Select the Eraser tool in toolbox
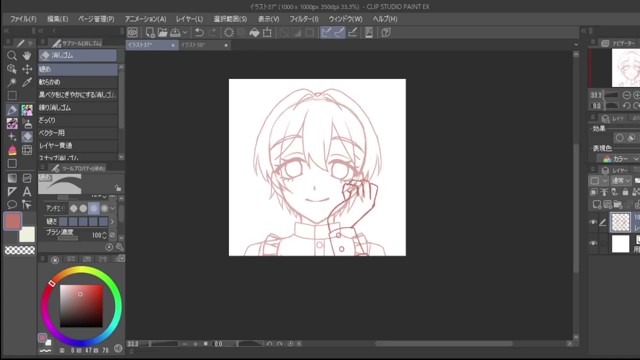The height and width of the screenshot is (360, 640). tap(27, 137)
